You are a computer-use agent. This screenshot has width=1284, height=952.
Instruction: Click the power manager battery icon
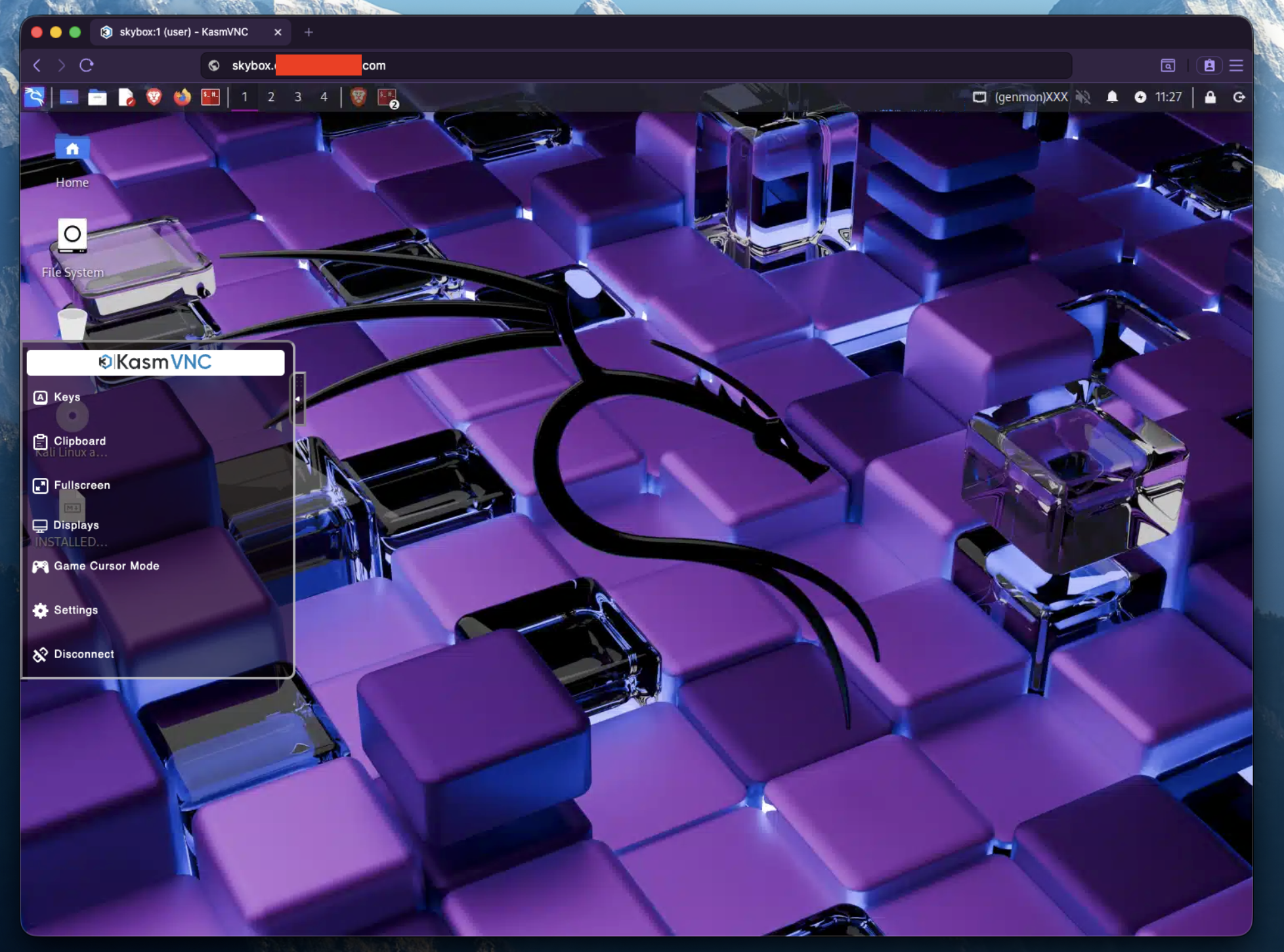(x=1140, y=97)
